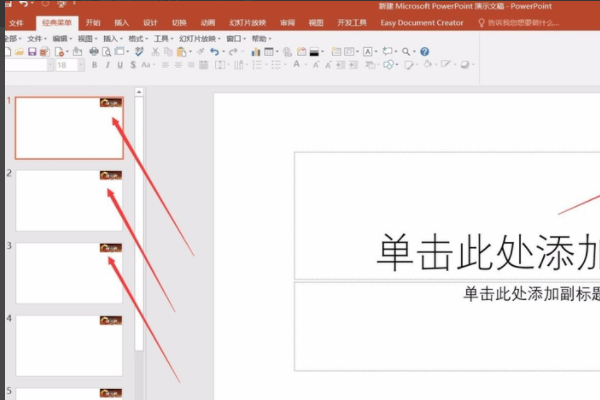Click the main title placeholder text
Image resolution: width=600 pixels, height=400 pixels.
(488, 253)
